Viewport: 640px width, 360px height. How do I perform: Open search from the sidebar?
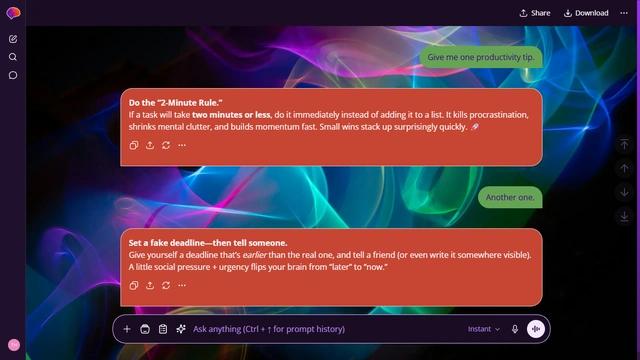click(13, 57)
